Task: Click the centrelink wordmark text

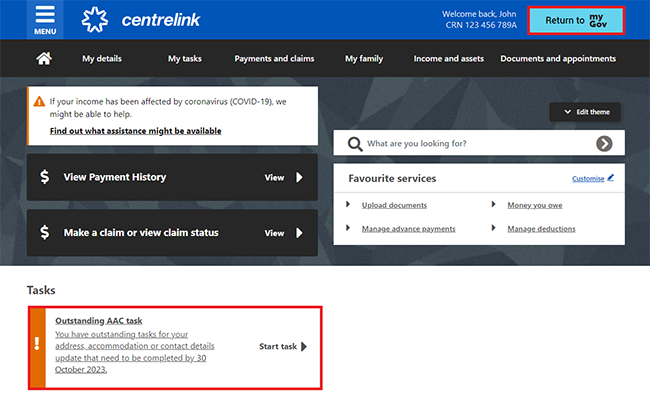Action: point(161,20)
